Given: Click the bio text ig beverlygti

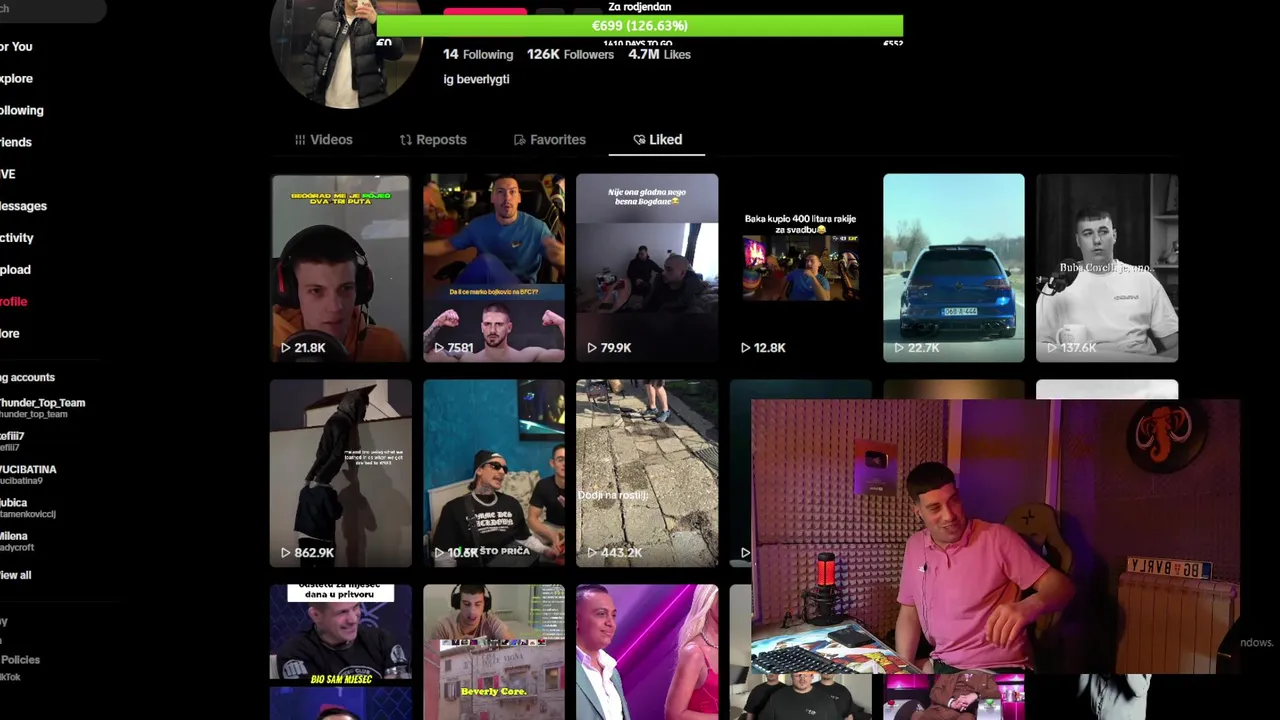Looking at the screenshot, I should click(477, 79).
